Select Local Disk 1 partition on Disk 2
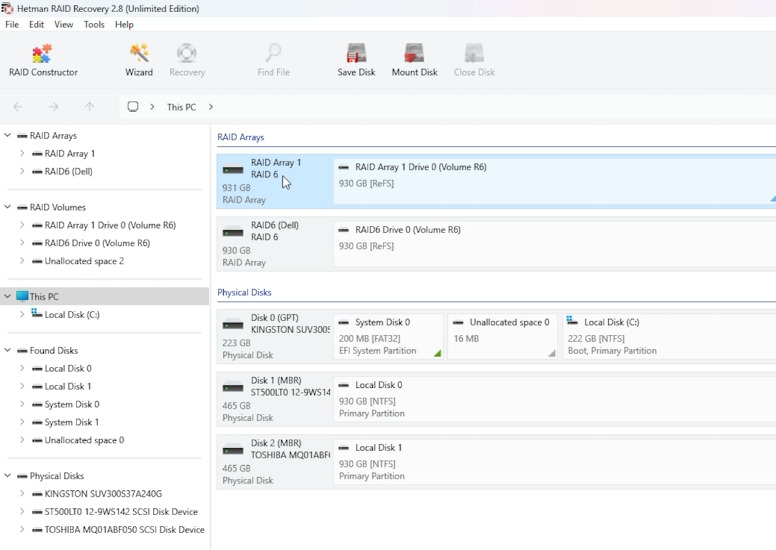776x550 pixels. [x=555, y=462]
